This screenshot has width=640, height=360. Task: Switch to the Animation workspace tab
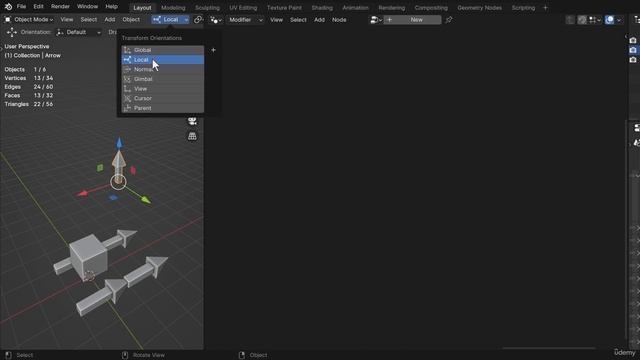(x=355, y=8)
